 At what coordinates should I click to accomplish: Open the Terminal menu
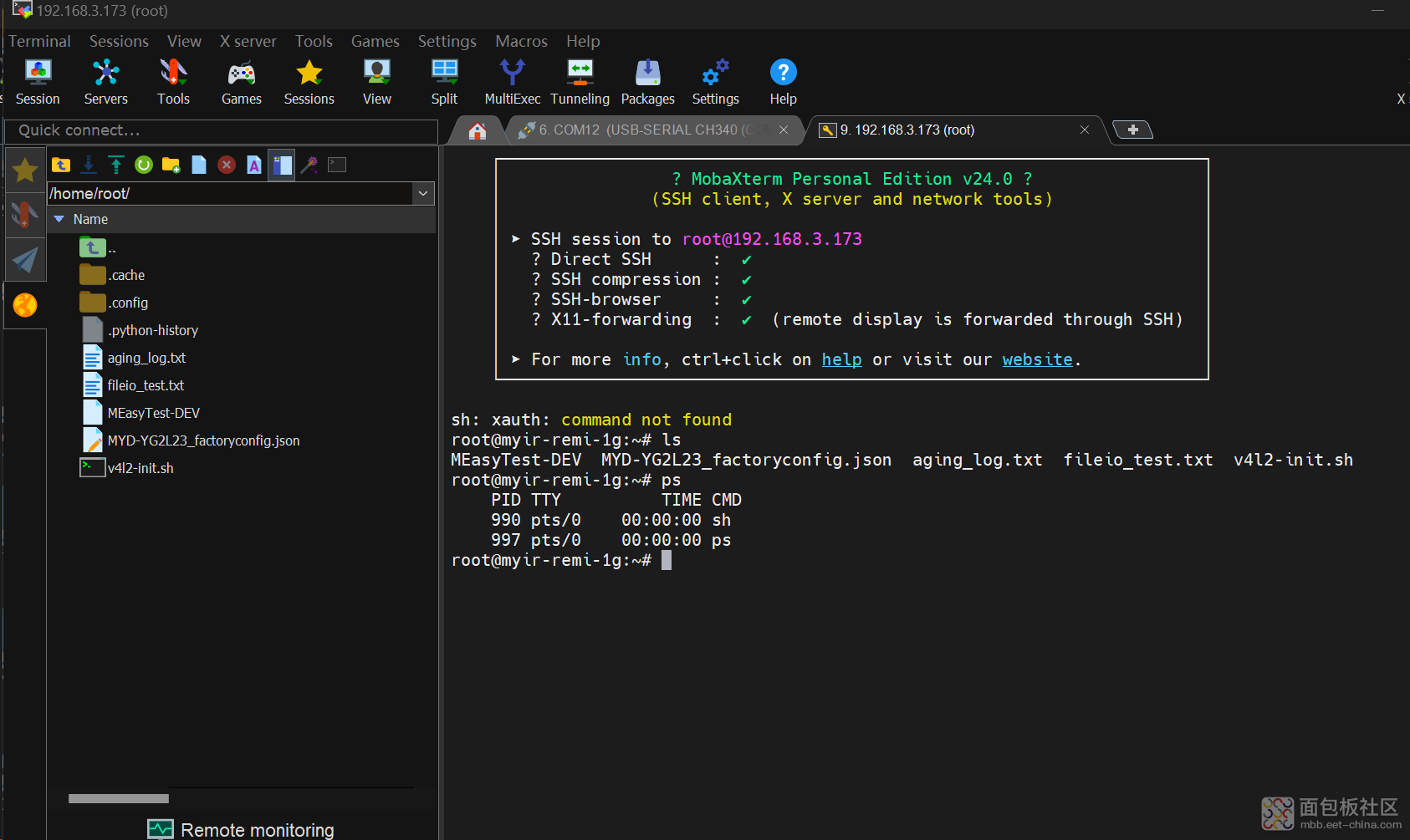point(39,41)
